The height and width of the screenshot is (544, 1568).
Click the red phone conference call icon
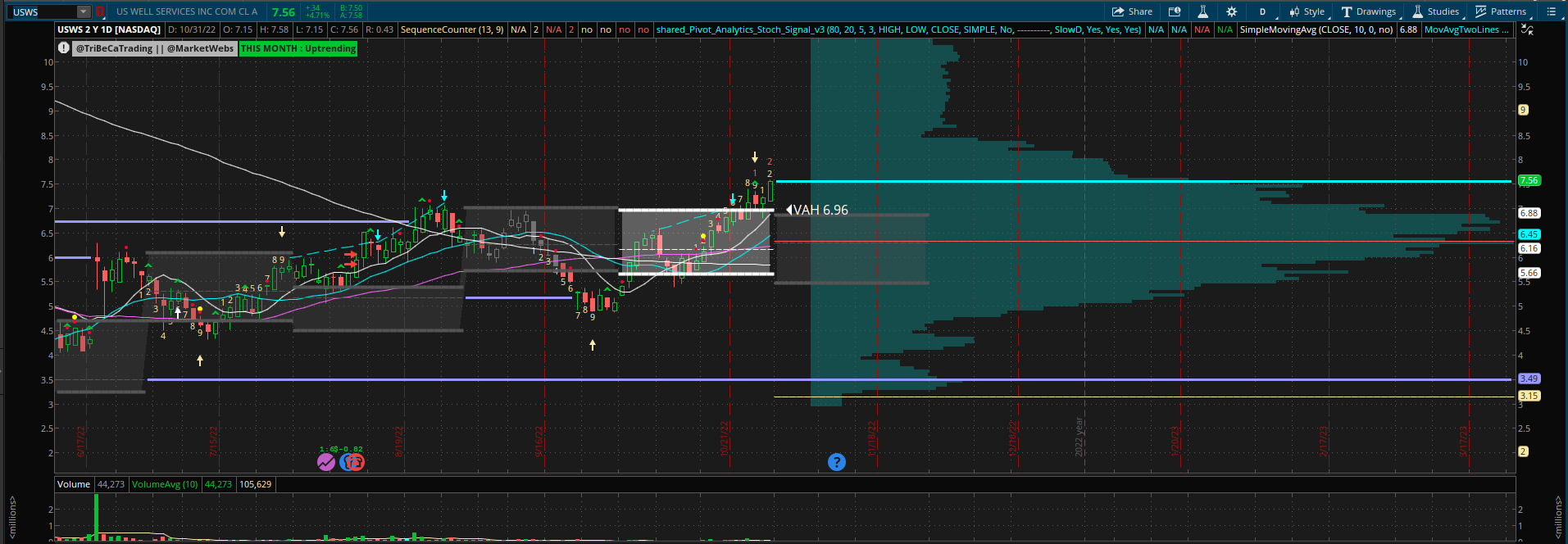354,462
